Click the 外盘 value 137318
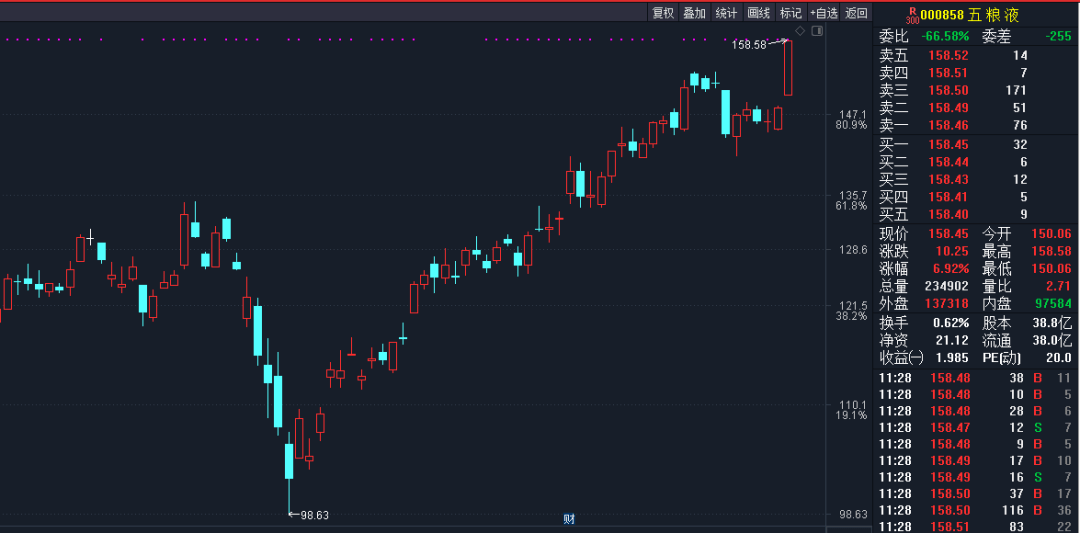The height and width of the screenshot is (533, 1080). tap(946, 303)
